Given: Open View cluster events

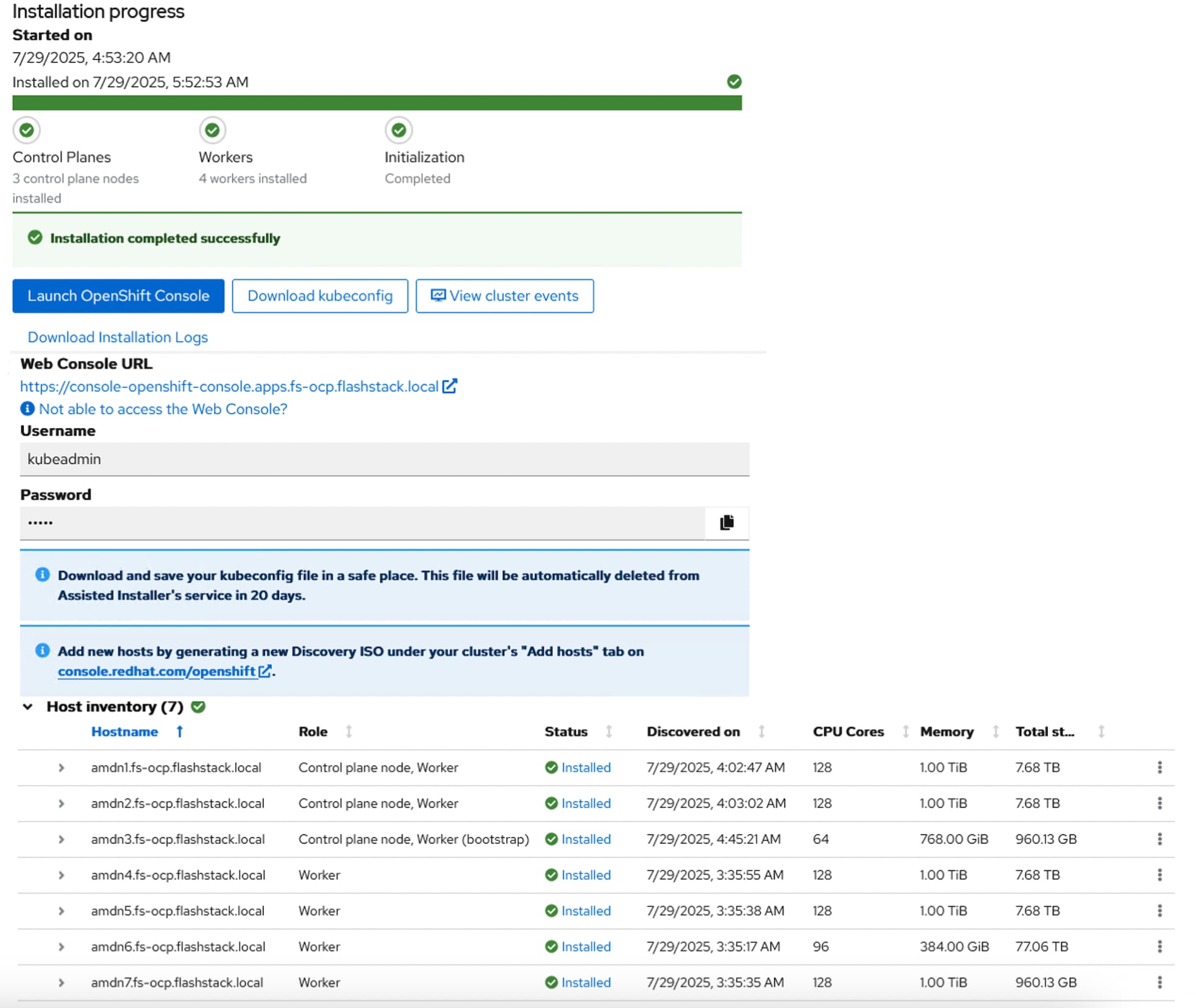Looking at the screenshot, I should tap(504, 296).
